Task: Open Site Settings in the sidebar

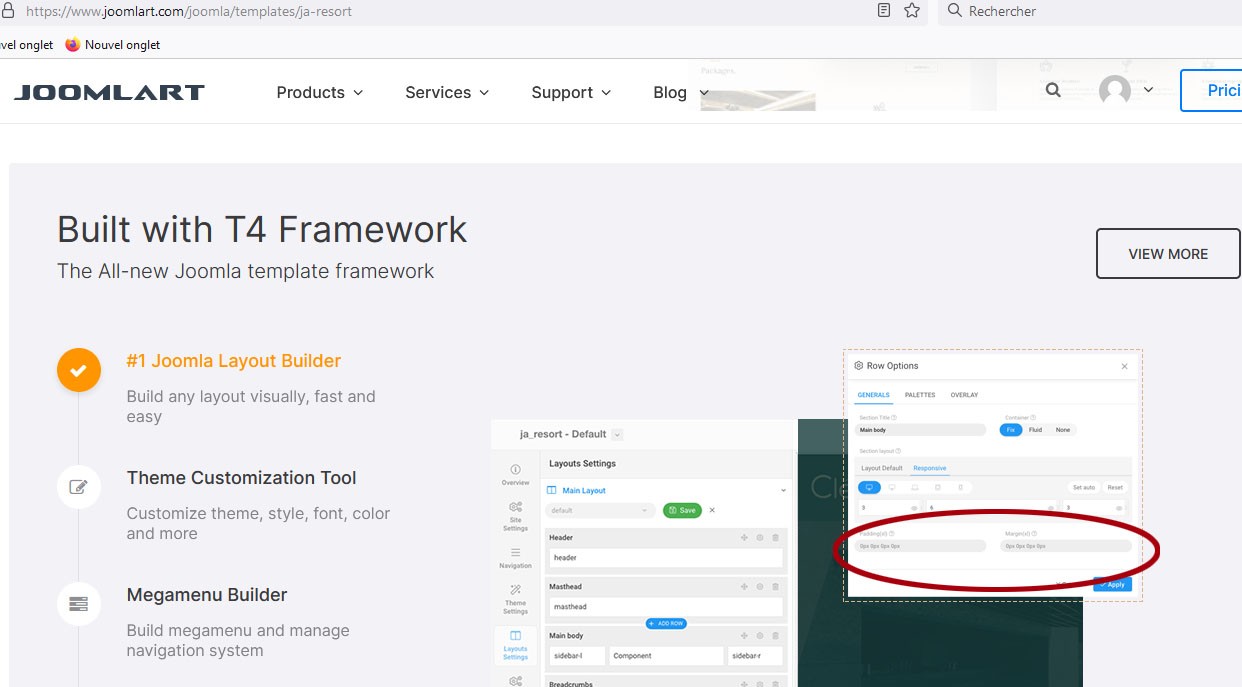Action: click(515, 515)
